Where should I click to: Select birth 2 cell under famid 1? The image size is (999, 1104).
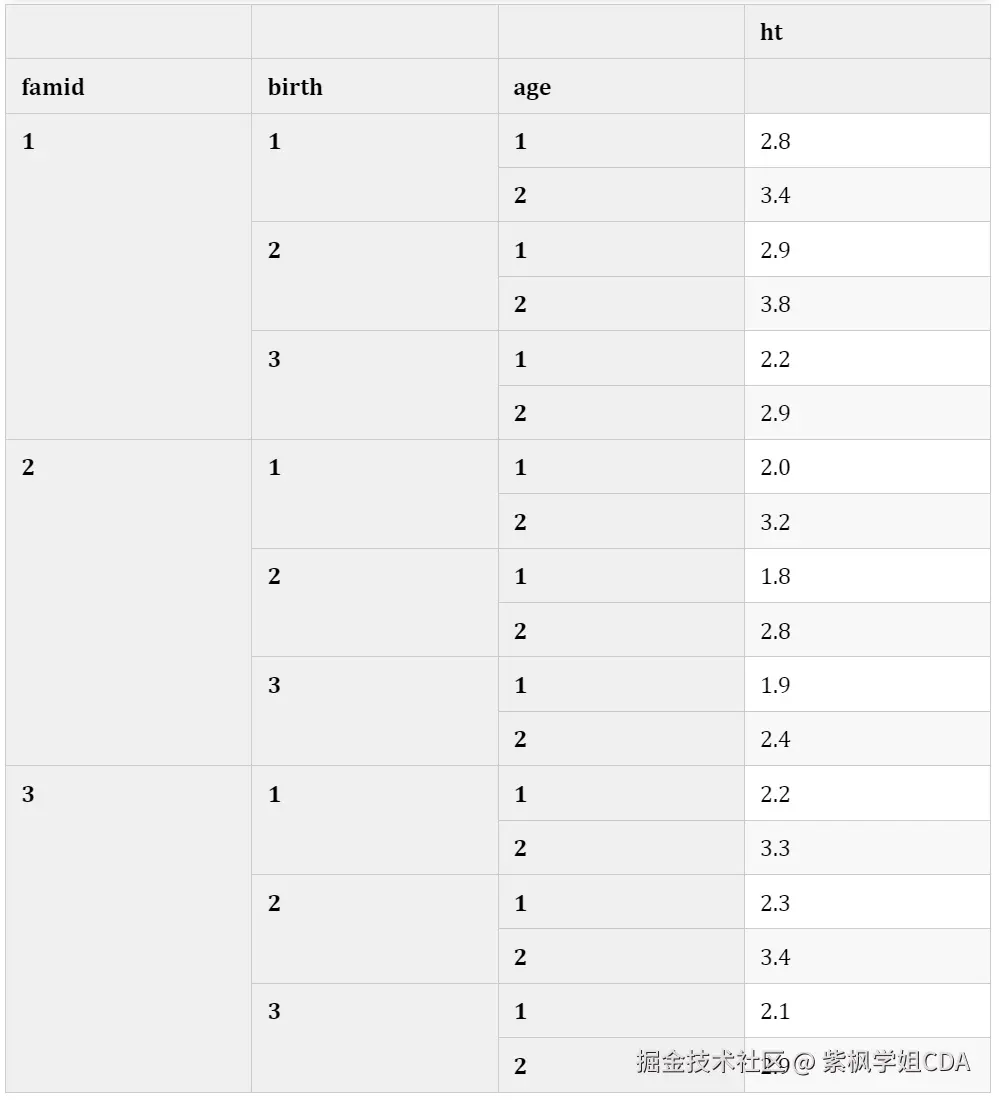point(374,276)
